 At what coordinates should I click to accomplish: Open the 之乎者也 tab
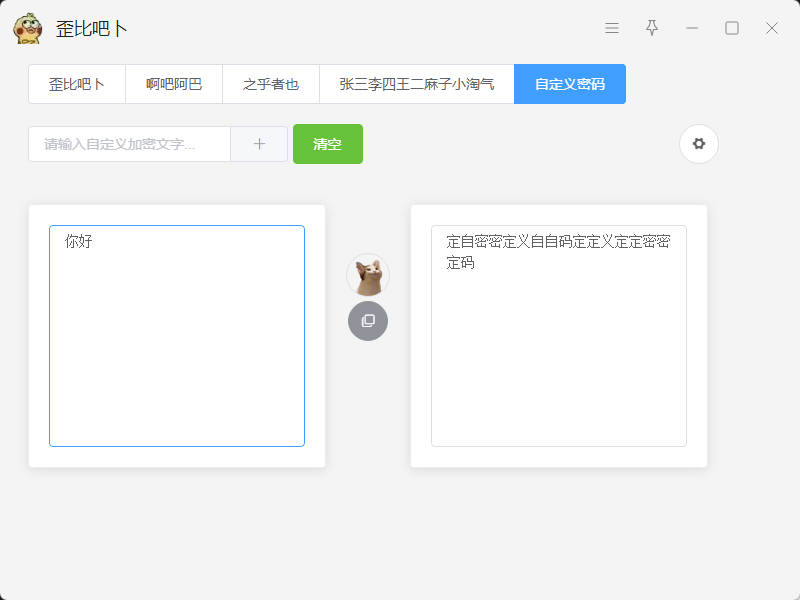[x=271, y=84]
